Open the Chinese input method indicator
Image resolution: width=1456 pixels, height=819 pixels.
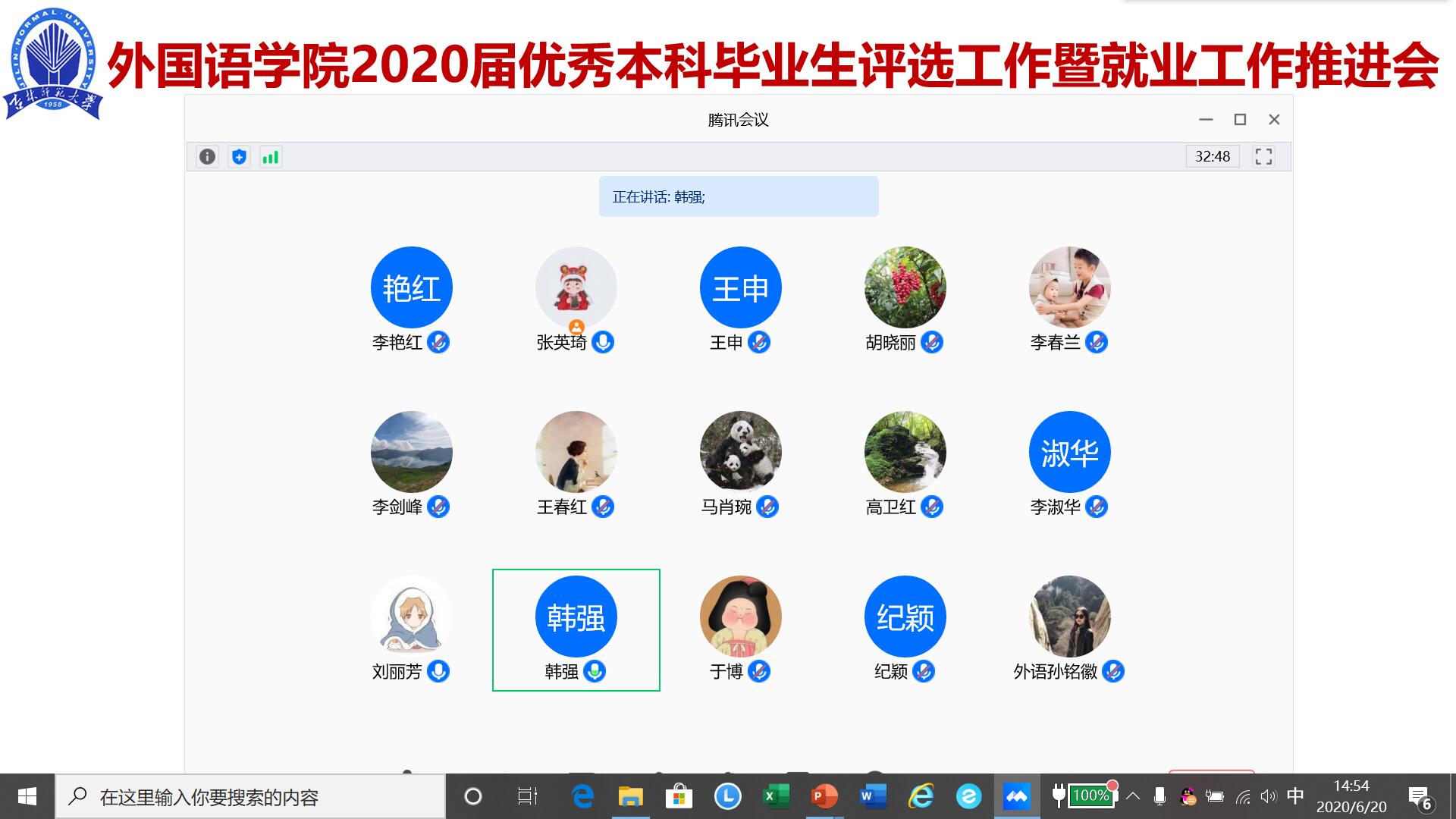click(1295, 795)
